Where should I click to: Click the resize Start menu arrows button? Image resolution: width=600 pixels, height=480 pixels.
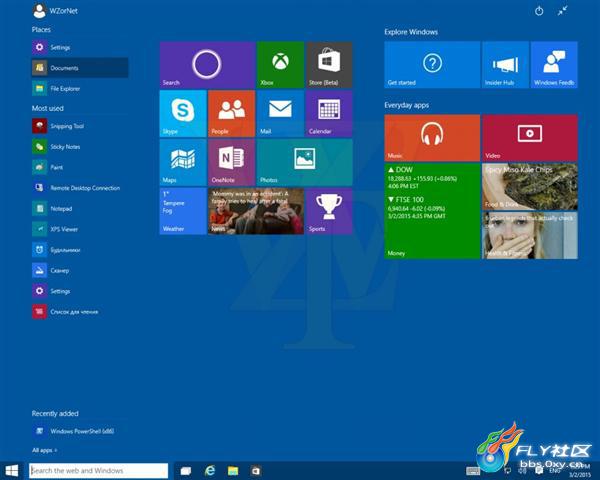(563, 11)
